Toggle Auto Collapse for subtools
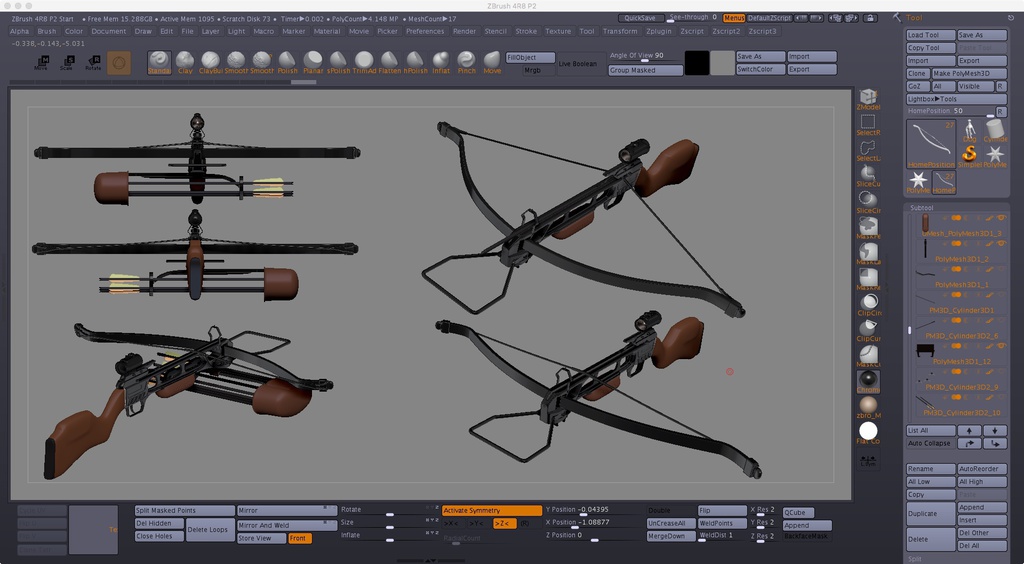Viewport: 1024px width, 564px height. tap(931, 443)
